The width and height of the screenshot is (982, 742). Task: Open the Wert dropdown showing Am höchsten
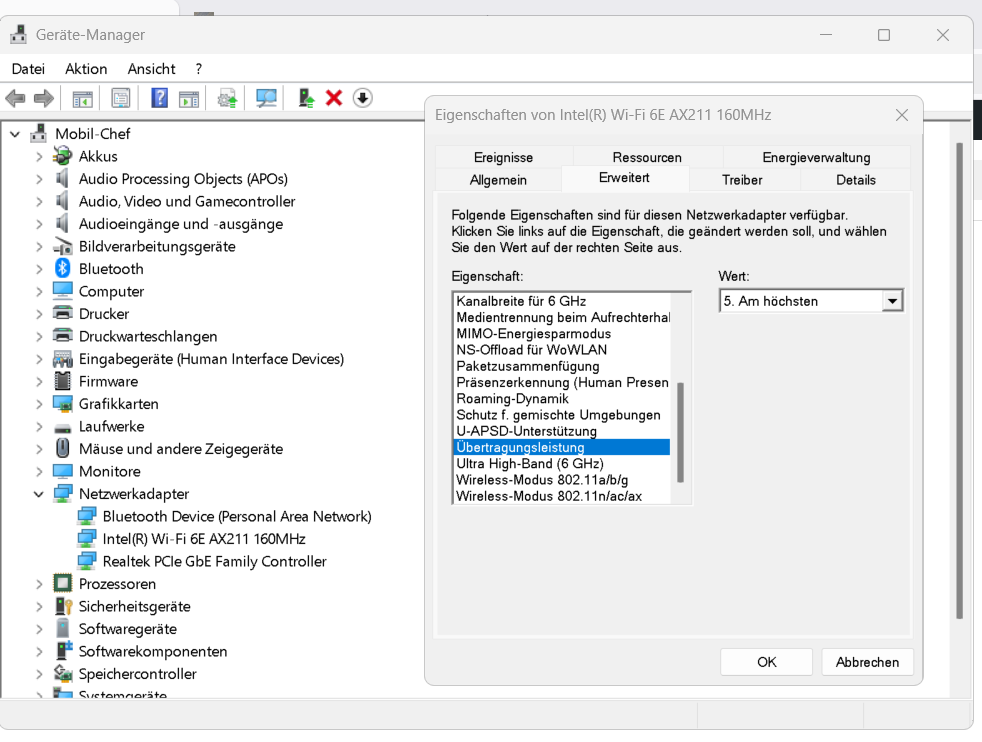click(x=892, y=301)
